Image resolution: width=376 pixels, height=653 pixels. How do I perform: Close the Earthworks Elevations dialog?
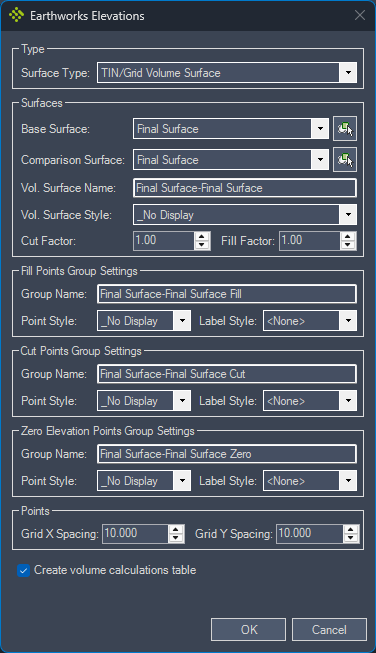(360, 15)
